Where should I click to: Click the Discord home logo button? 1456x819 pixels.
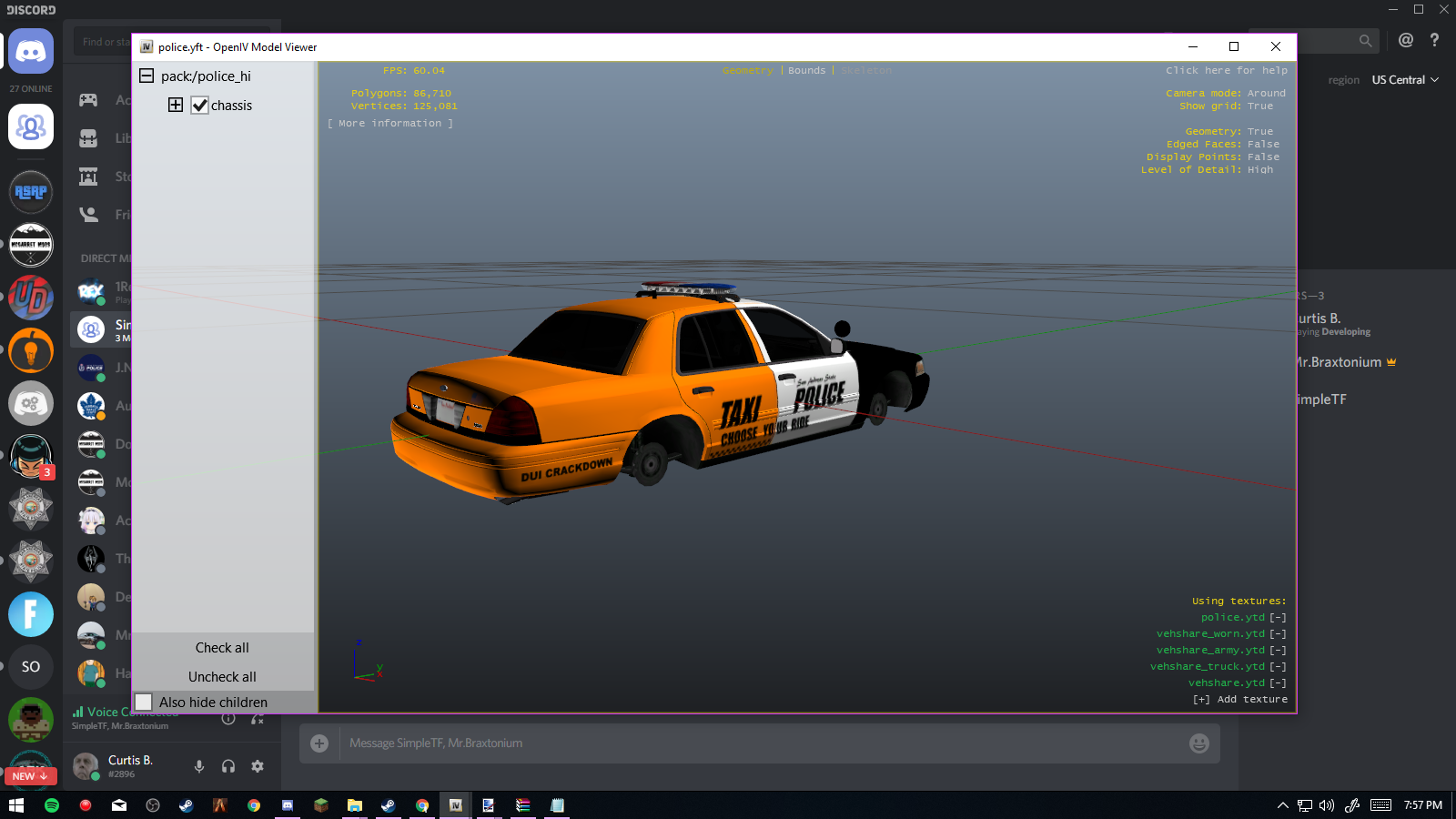click(31, 52)
